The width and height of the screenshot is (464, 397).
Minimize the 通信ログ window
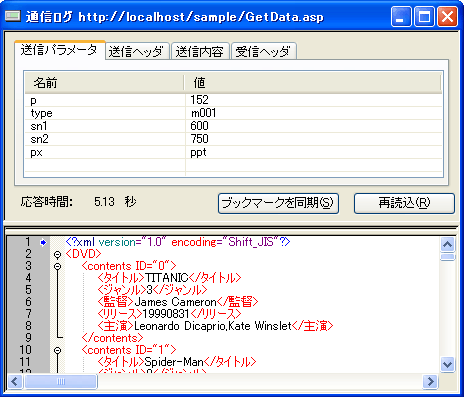point(401,16)
